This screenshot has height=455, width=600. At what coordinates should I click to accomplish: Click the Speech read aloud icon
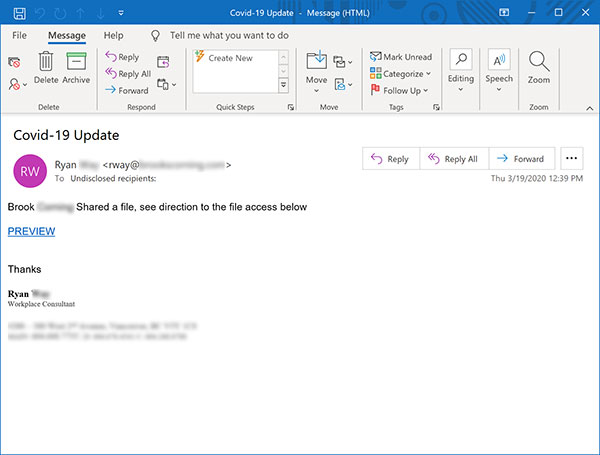499,59
